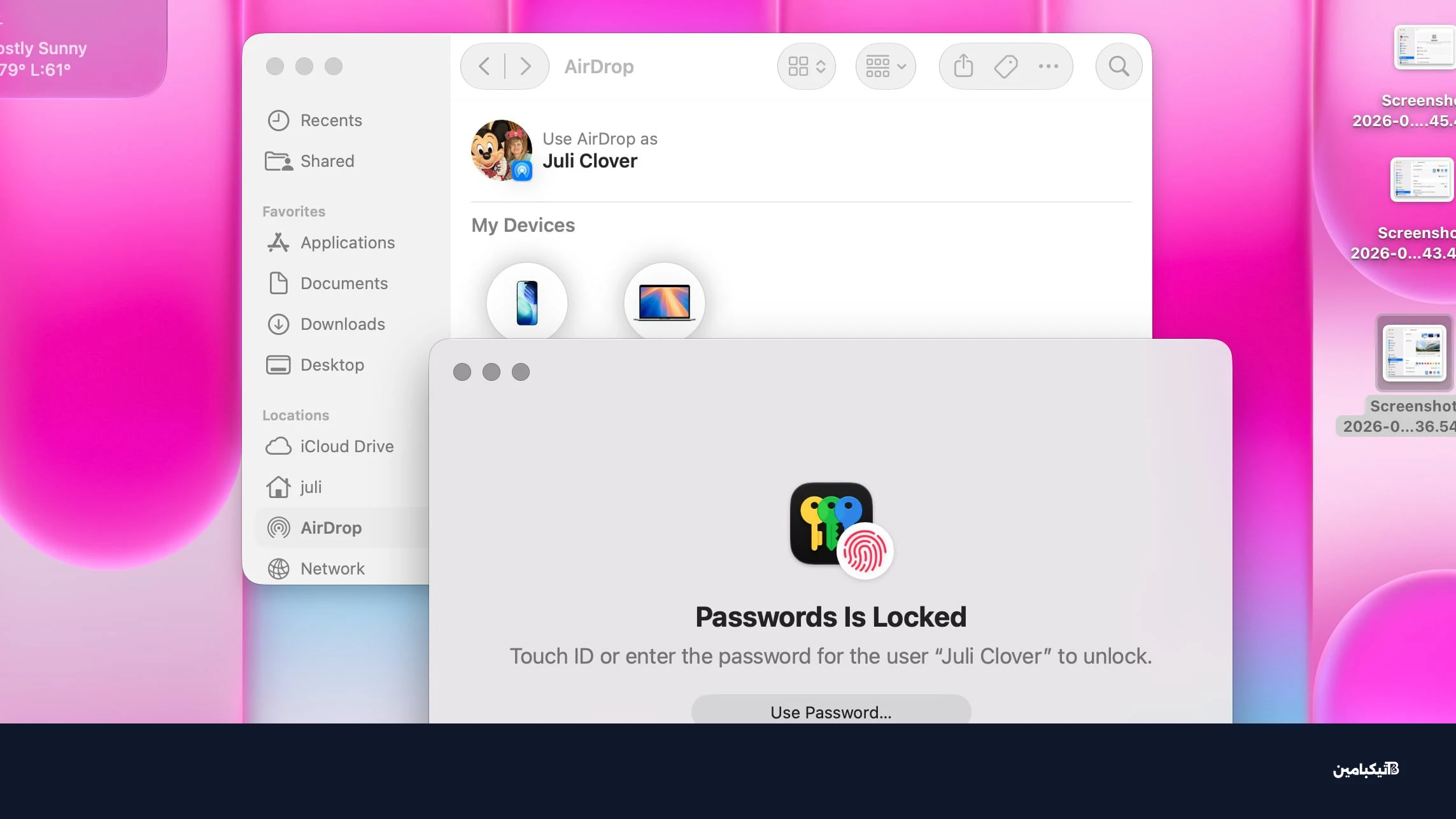1456x819 pixels.
Task: Select the Screenshot 2026-0....45 desktop file
Action: [1424, 46]
